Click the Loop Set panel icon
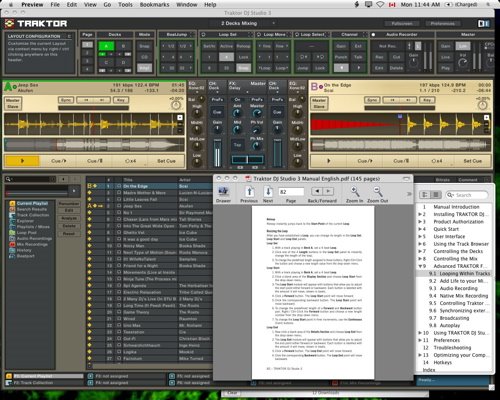 (x=203, y=35)
